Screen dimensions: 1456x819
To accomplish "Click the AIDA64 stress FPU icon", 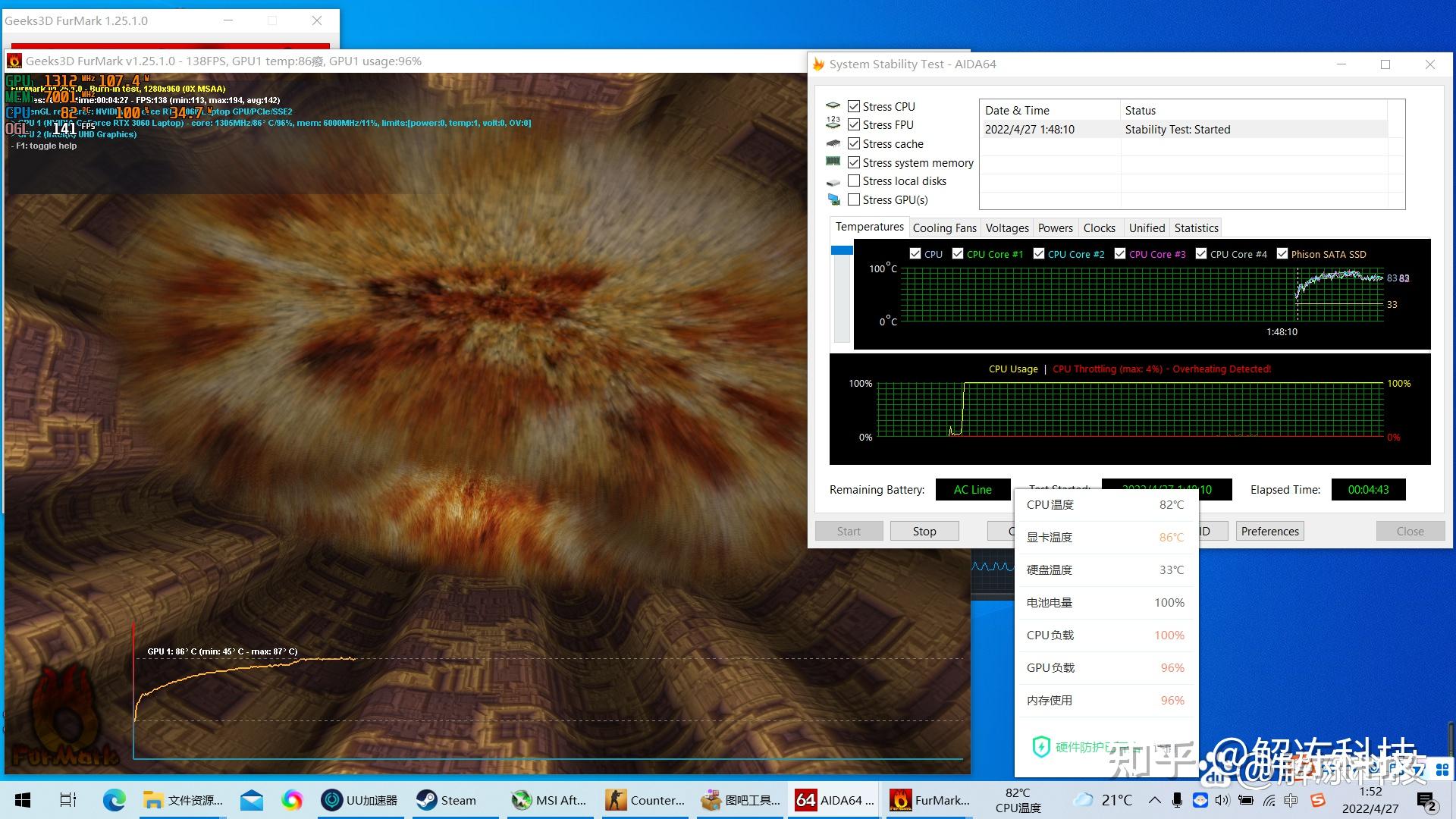I will tap(834, 123).
